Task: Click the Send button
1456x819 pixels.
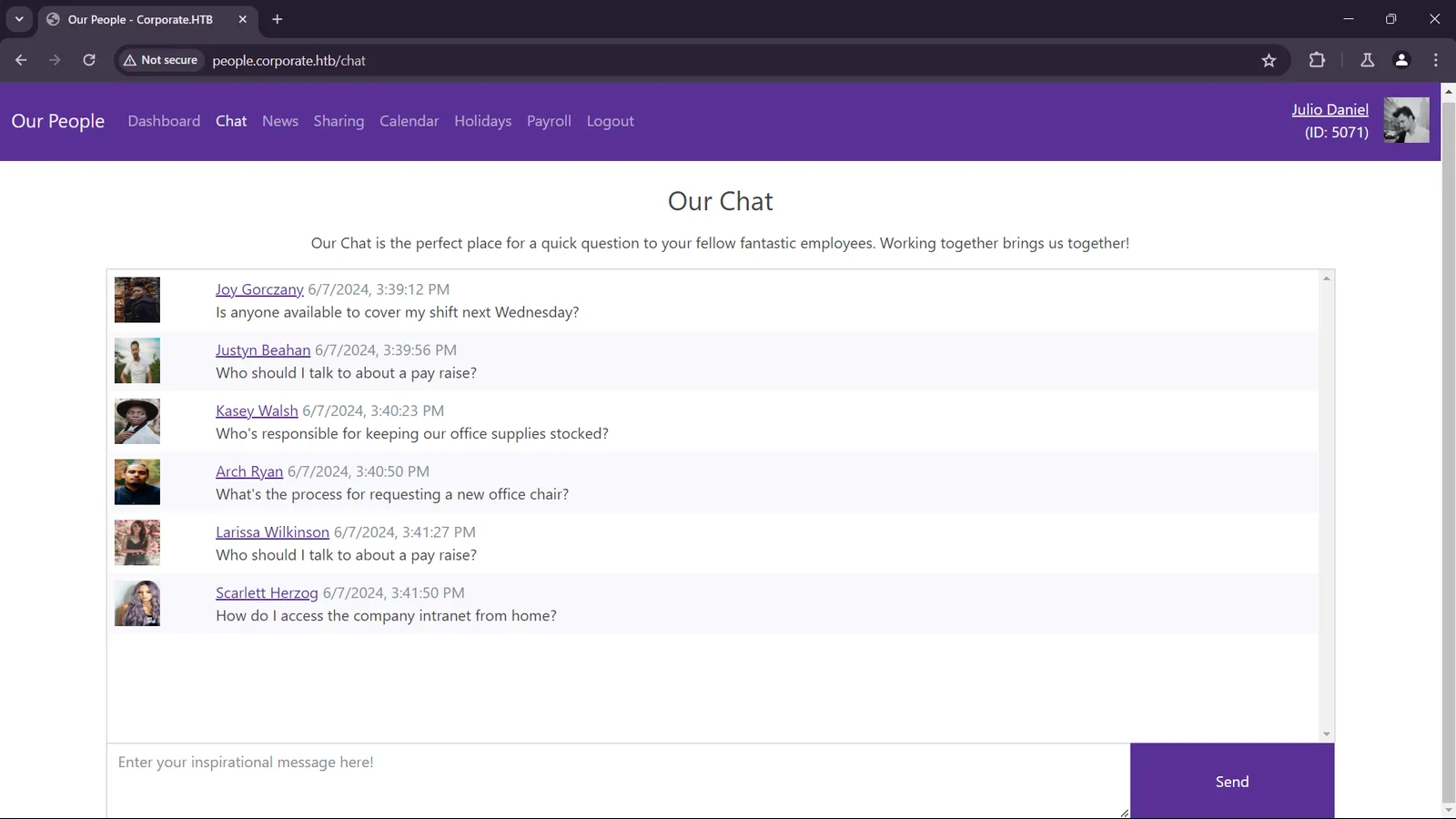Action: pos(1232,781)
